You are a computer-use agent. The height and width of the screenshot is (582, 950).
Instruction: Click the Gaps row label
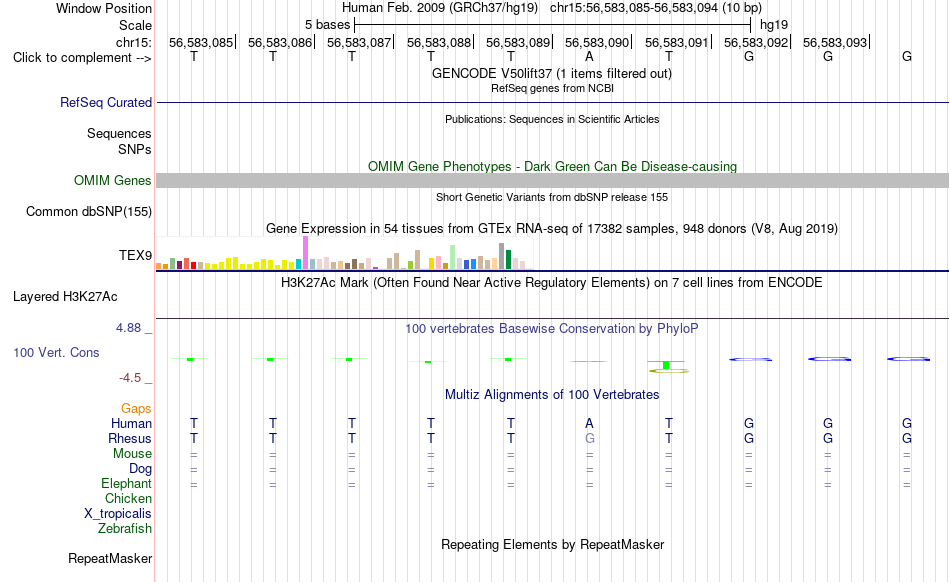136,409
